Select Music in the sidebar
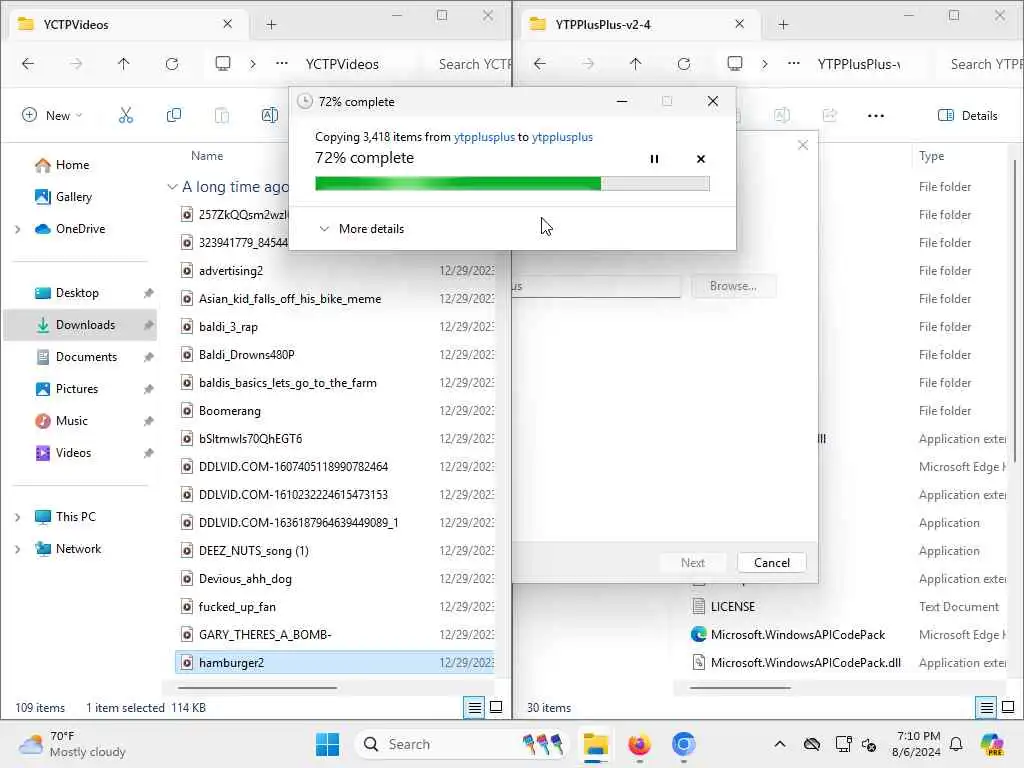The height and width of the screenshot is (768, 1024). (x=71, y=421)
